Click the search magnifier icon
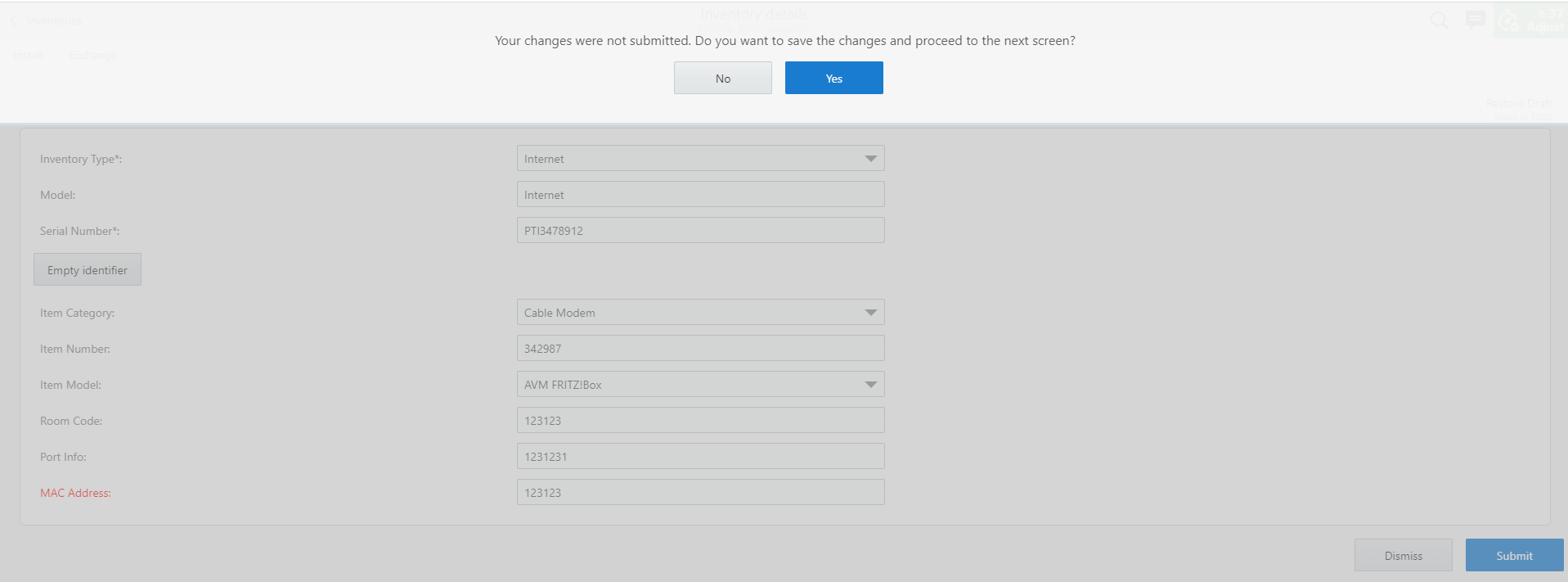The image size is (1568, 582). pos(1438,20)
